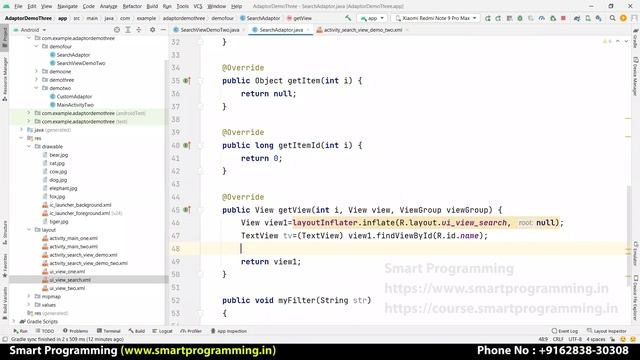Click getView breadcrumb in navigation bar
Image resolution: width=640 pixels, height=360 pixels.
pyautogui.click(x=299, y=18)
